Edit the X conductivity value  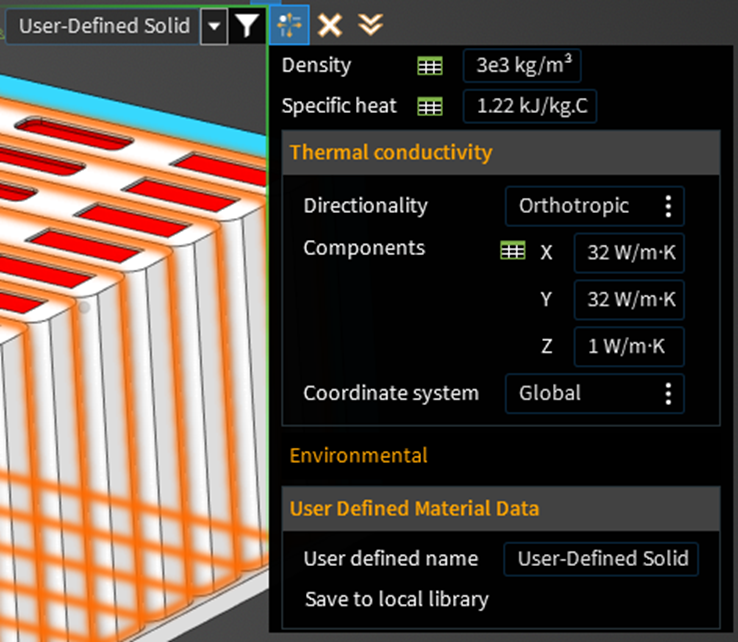(629, 253)
